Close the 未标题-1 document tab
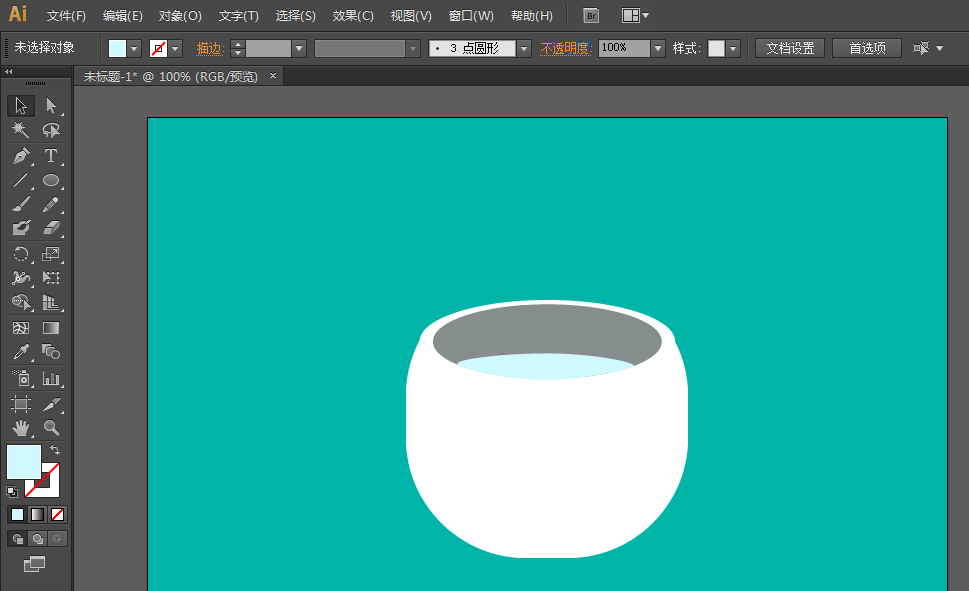This screenshot has height=591, width=969. click(273, 75)
